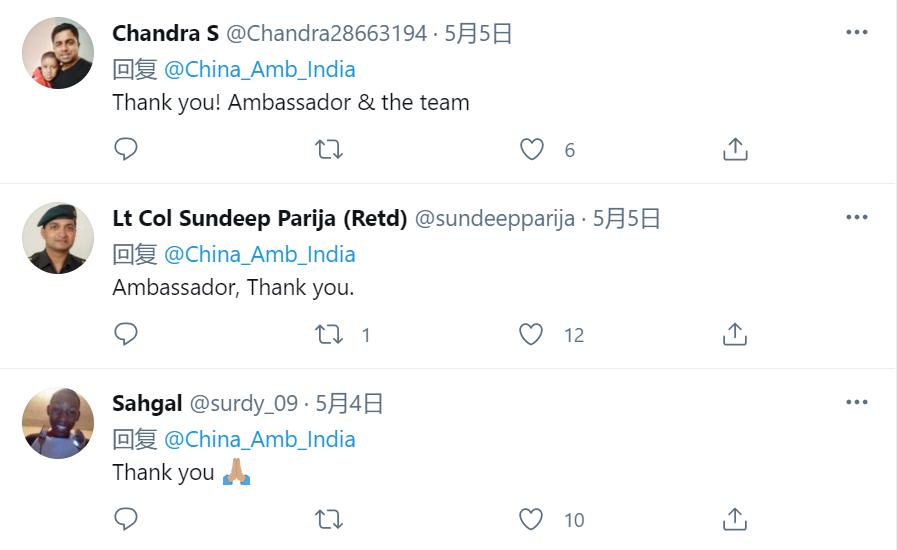Screen dimensions: 897x550
Task: Open more options for Sahgal's tweet
Action: tap(857, 402)
